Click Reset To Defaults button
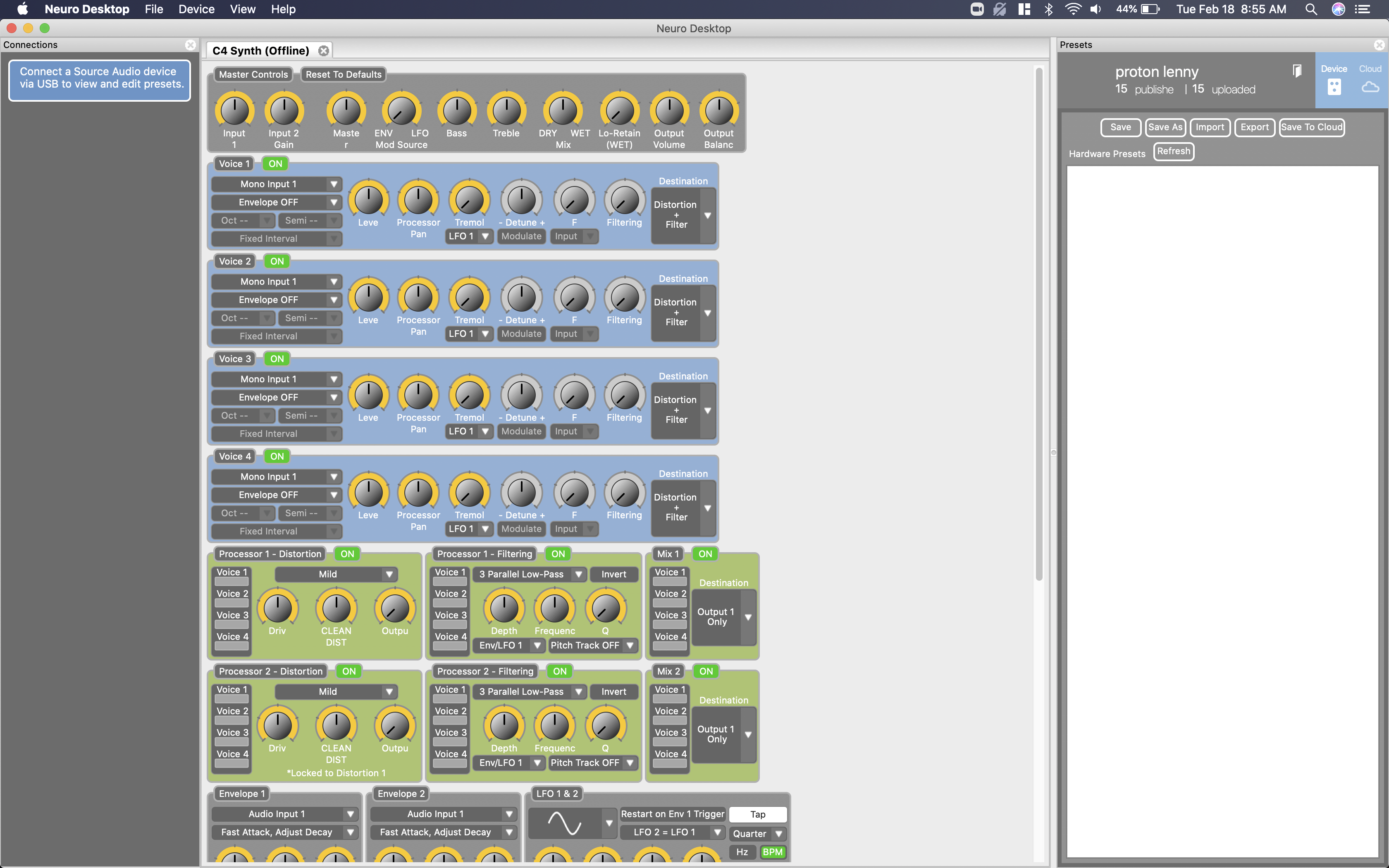This screenshot has height=868, width=1389. click(344, 75)
